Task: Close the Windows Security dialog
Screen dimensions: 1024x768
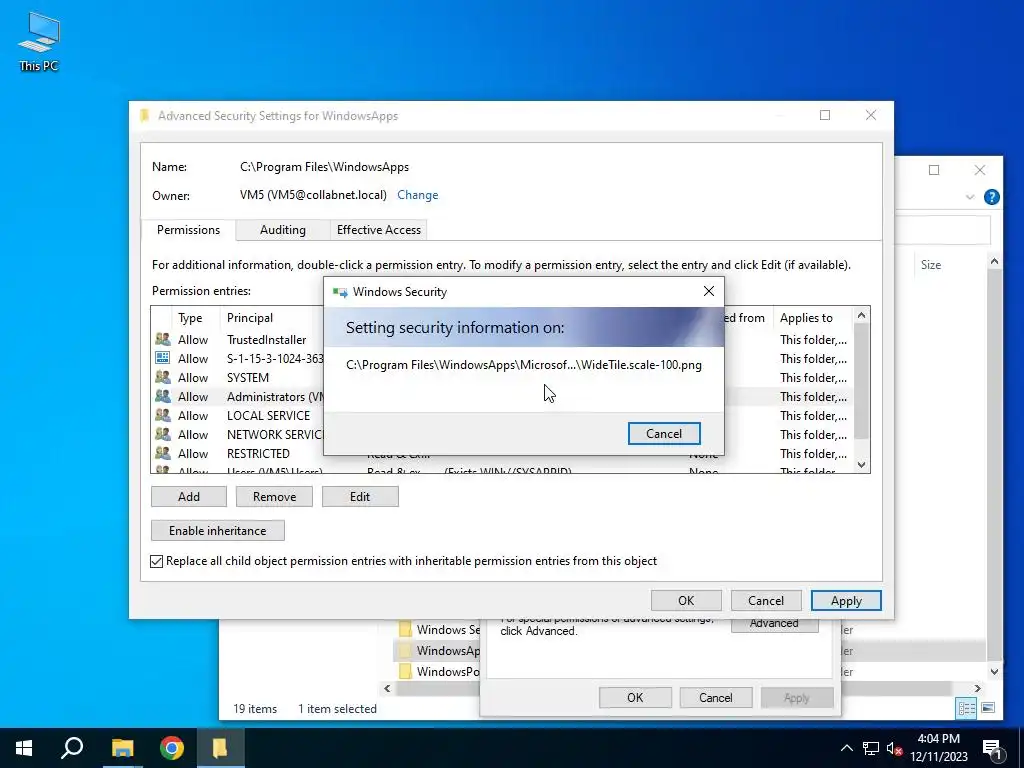Action: tap(709, 291)
